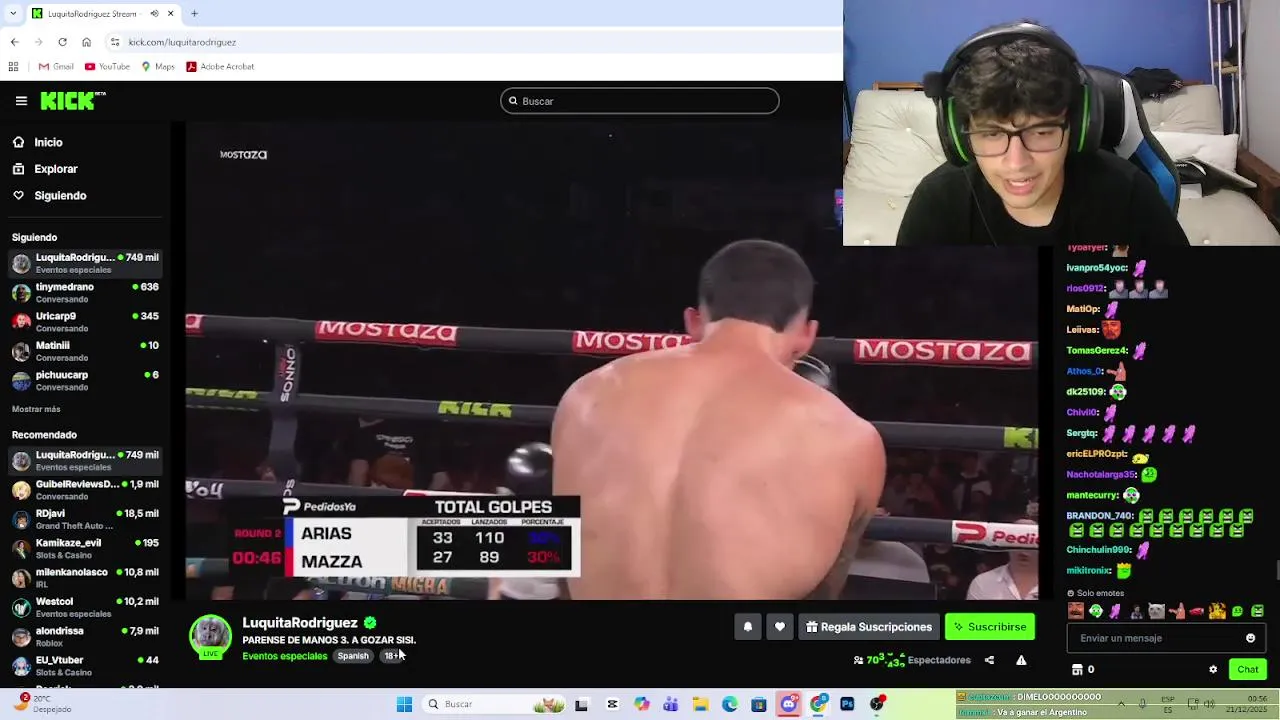The image size is (1280, 720).
Task: Click the LuquitaRodriguez channel name
Action: [x=299, y=622]
